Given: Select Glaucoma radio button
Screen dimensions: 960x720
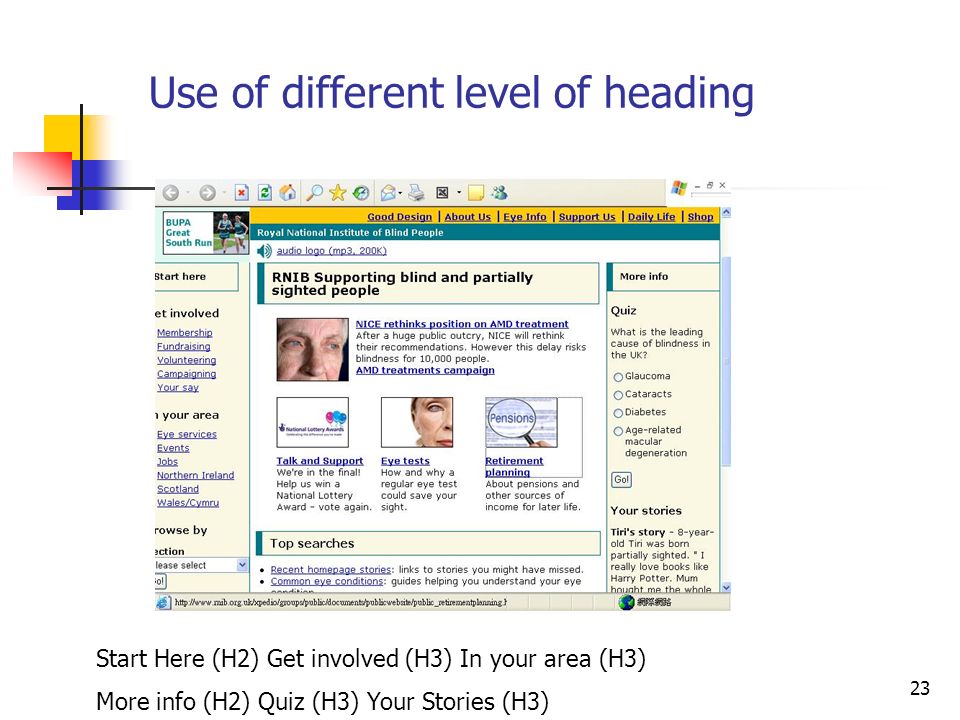Looking at the screenshot, I should [618, 377].
